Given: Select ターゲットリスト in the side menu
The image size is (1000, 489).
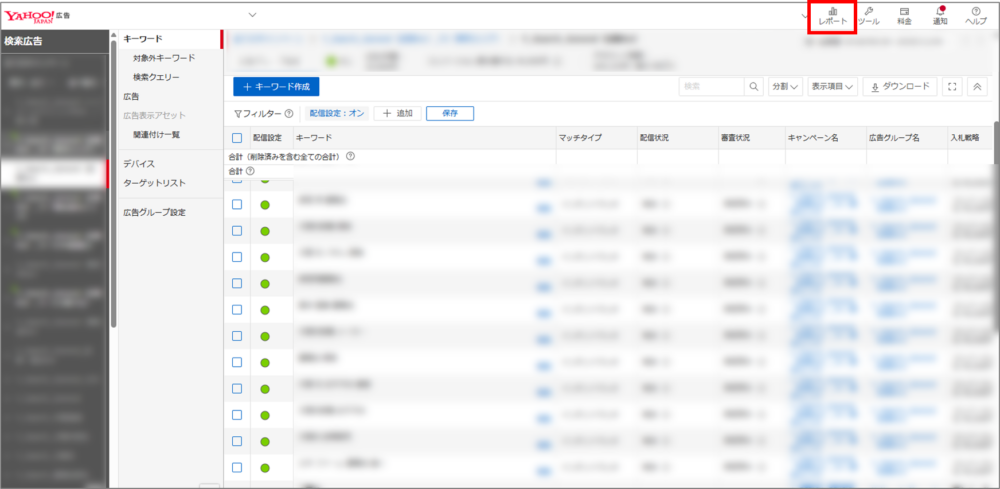Looking at the screenshot, I should point(154,183).
